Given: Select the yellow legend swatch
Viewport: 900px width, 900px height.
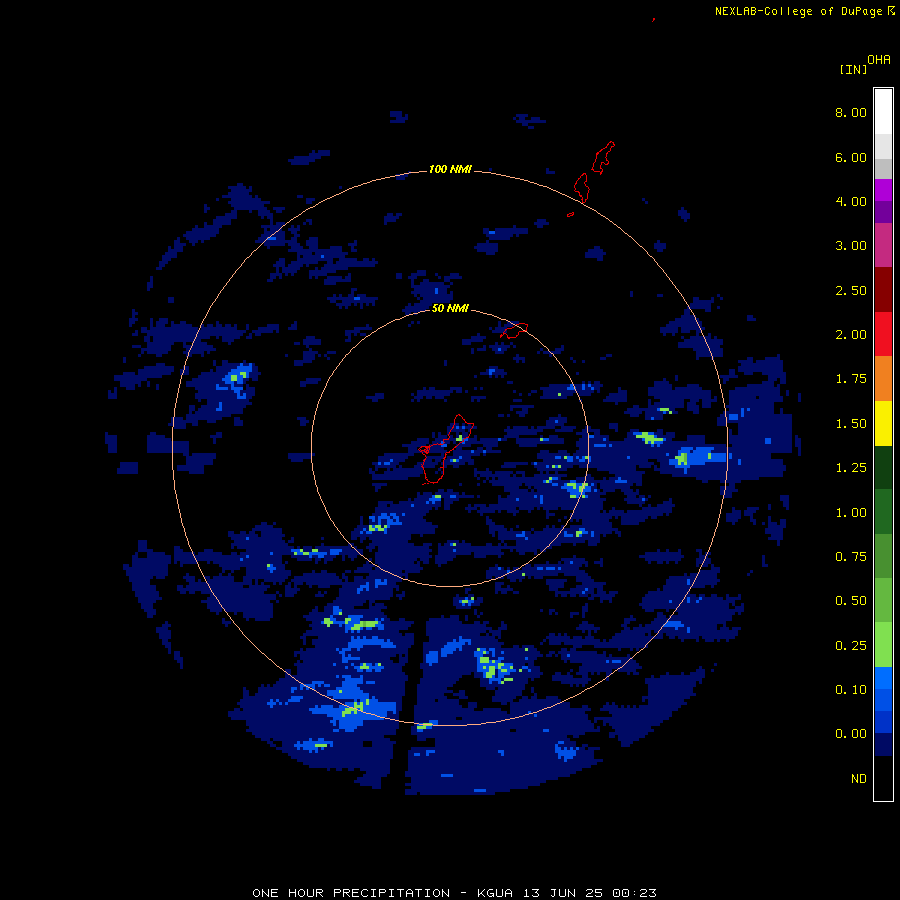Looking at the screenshot, I should (x=883, y=423).
